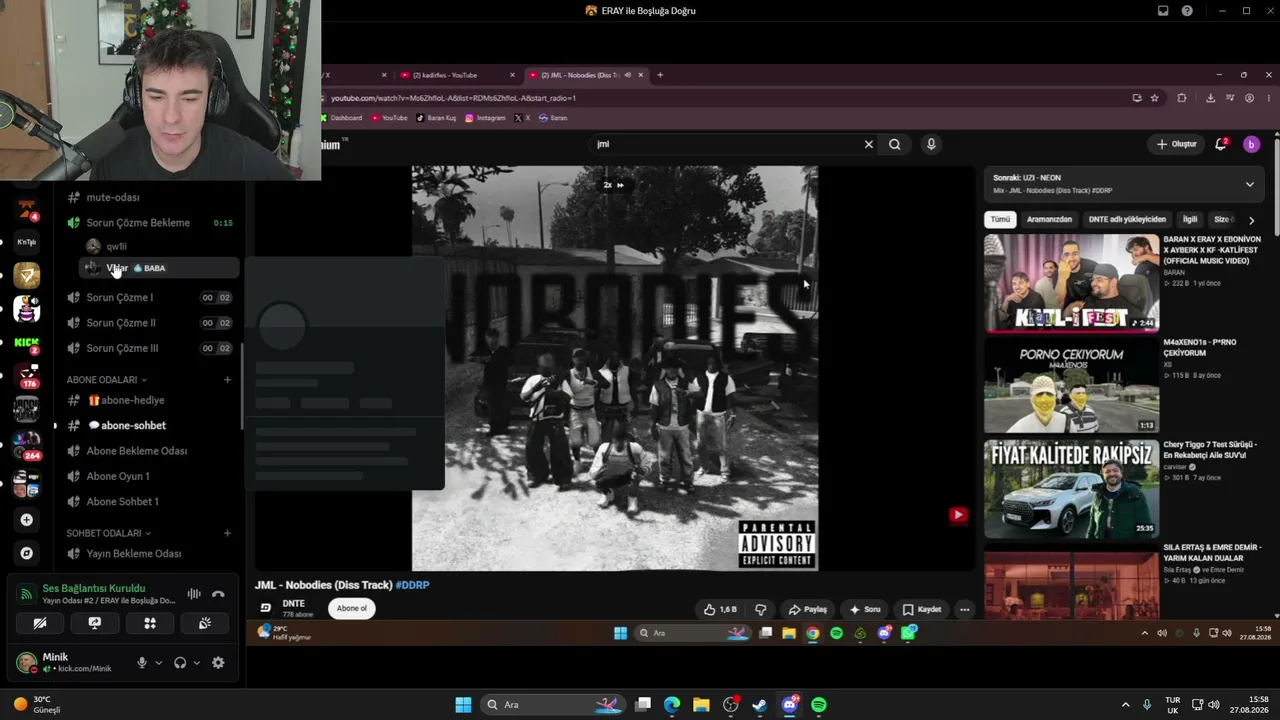The height and width of the screenshot is (720, 1280).
Task: Open YouTube notifications bell
Action: coord(1221,144)
